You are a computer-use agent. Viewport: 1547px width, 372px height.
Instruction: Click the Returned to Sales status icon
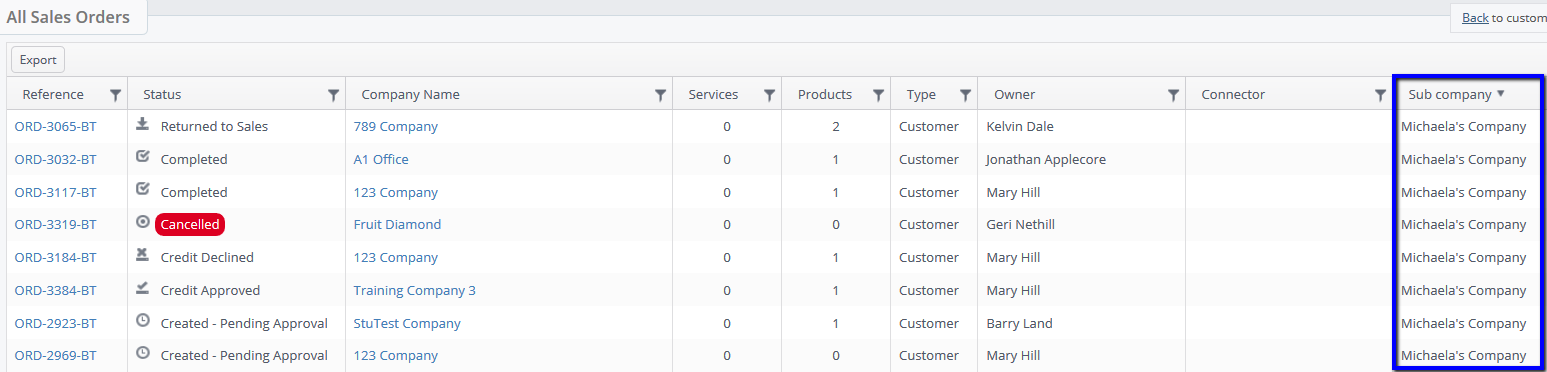click(x=143, y=125)
